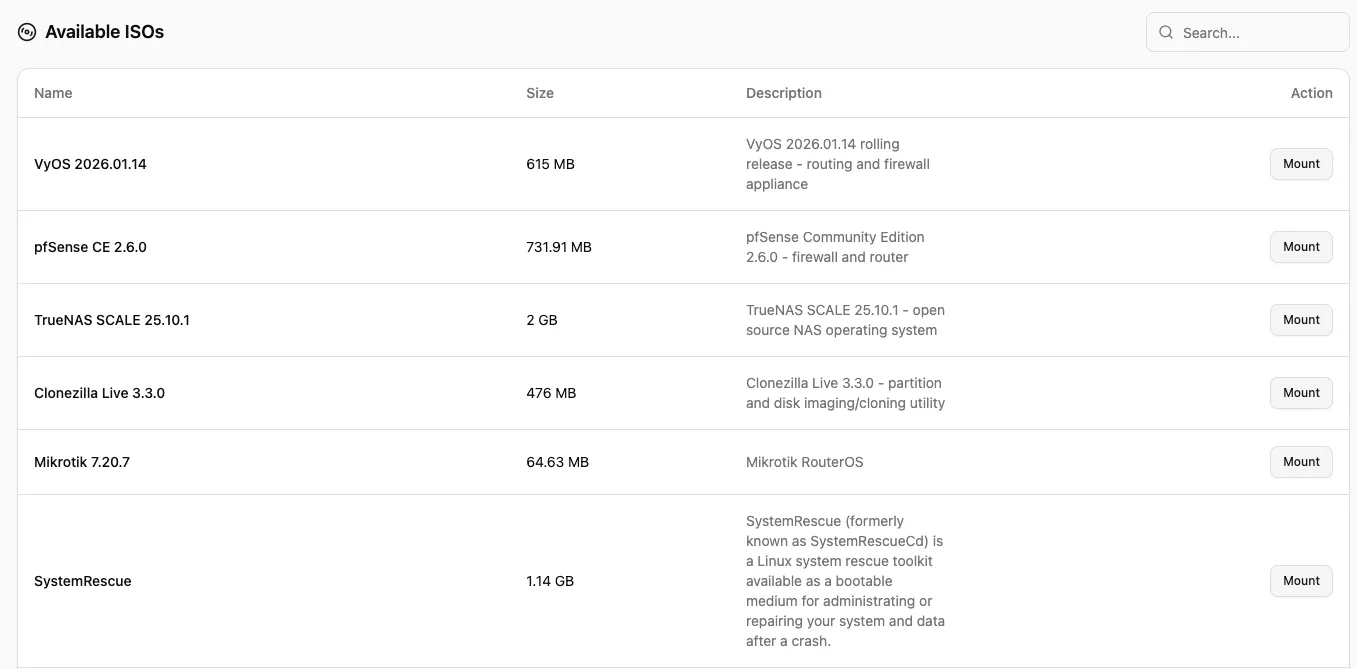Click the Action column header

pos(1311,93)
